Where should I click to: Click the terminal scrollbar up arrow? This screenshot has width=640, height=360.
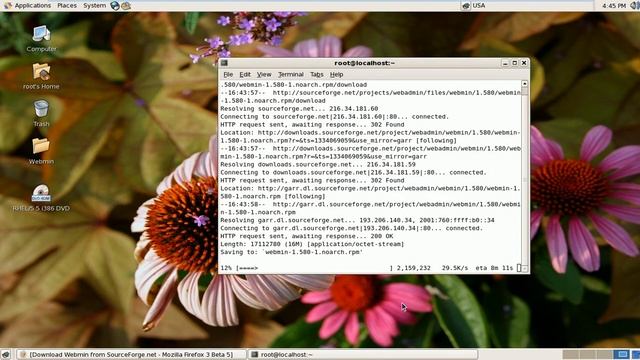tap(524, 83)
